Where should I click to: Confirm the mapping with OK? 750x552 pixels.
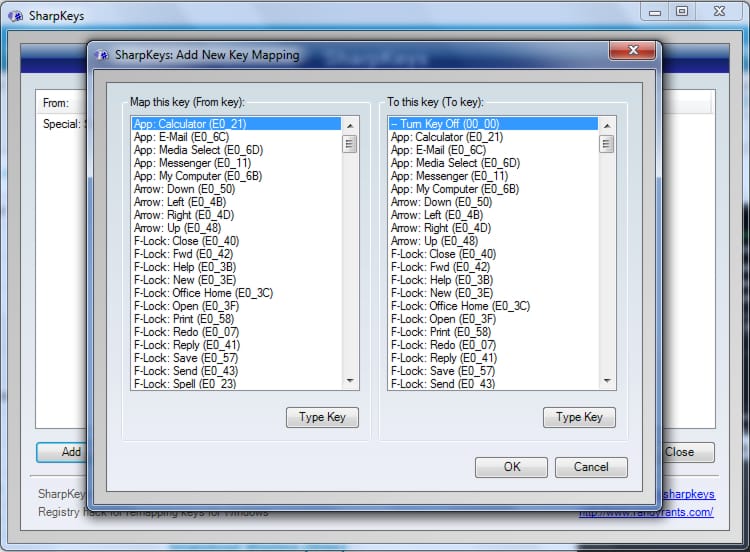pos(511,466)
